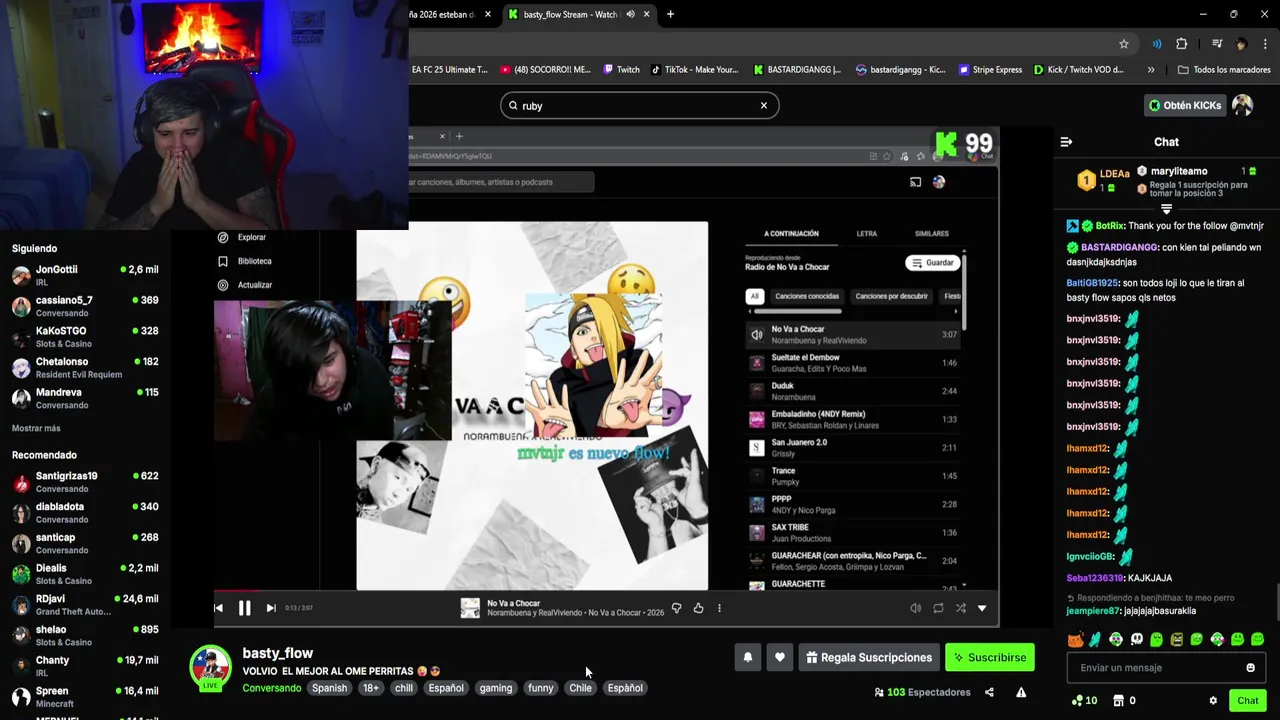This screenshot has width=1280, height=720.
Task: Clear the ruby search with X
Action: (764, 105)
